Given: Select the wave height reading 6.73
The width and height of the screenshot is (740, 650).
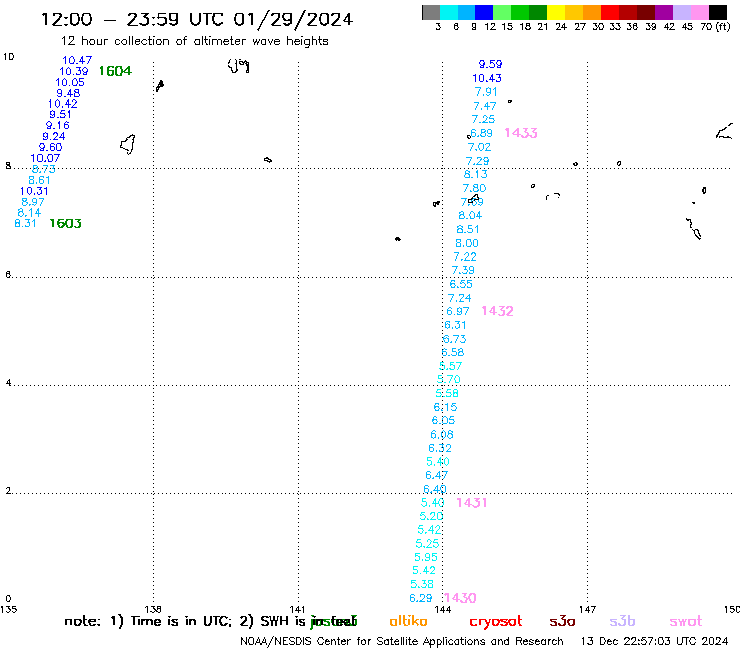Looking at the screenshot, I should point(454,339).
